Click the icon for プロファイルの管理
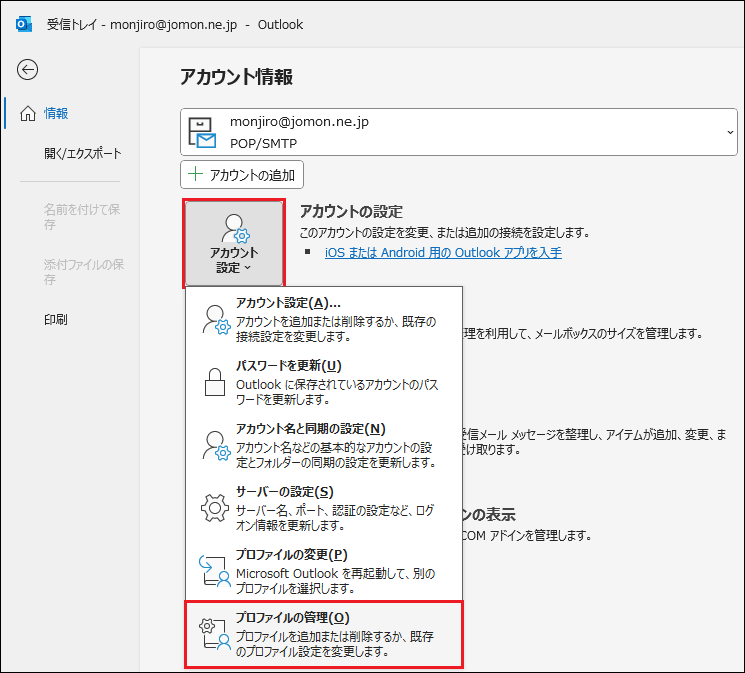 (216, 634)
